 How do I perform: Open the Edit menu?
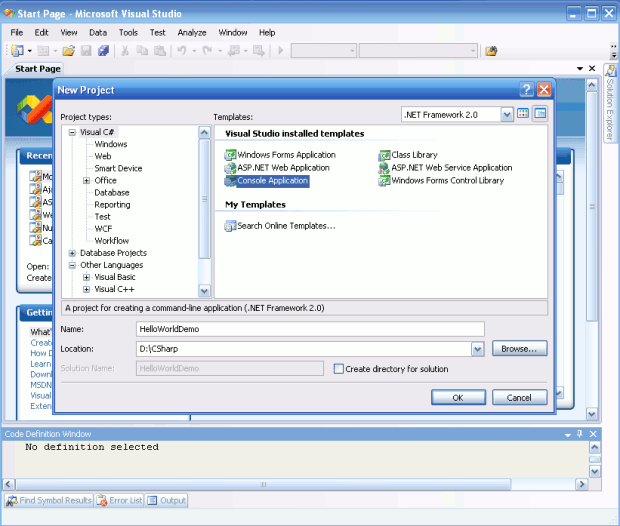(x=41, y=32)
